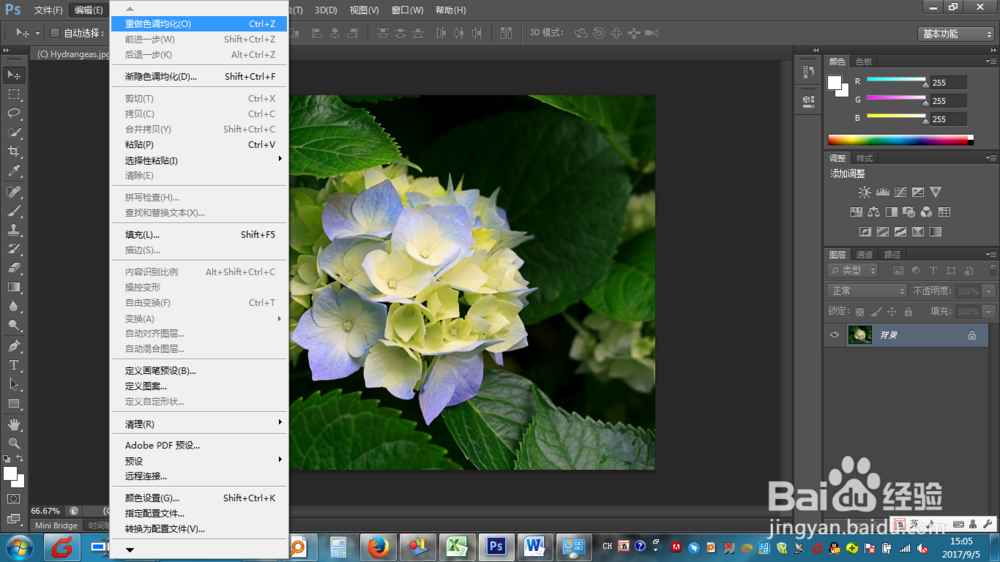Toggle the Auto-Select checkbox

pyautogui.click(x=55, y=33)
